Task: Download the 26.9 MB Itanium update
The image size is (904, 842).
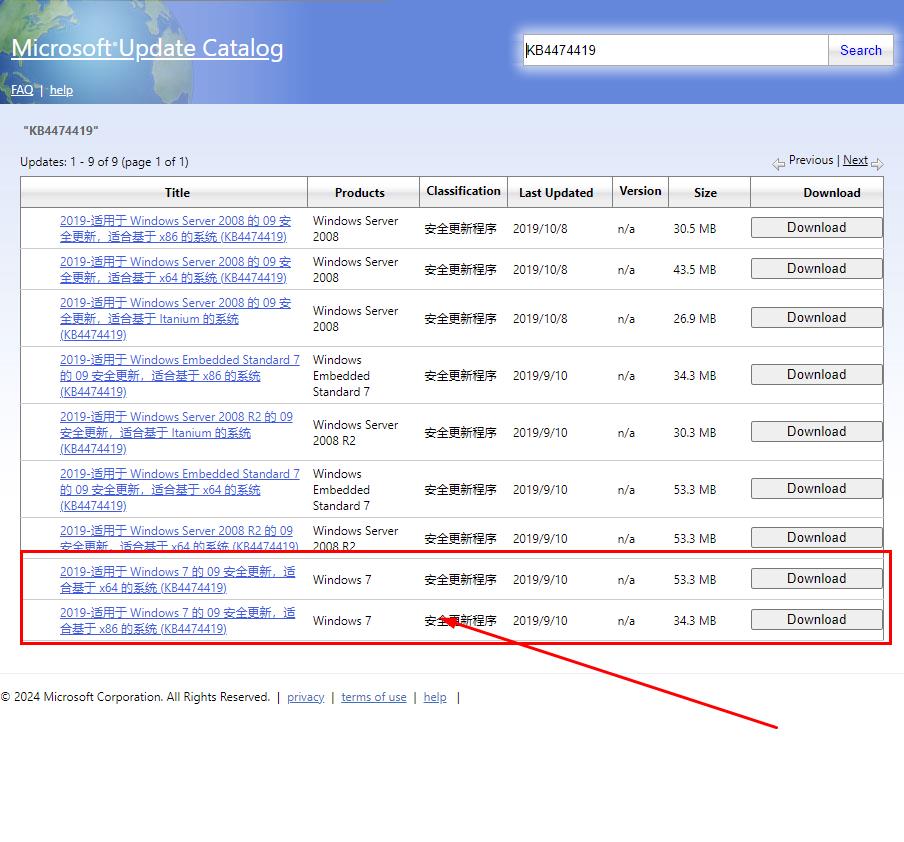Action: pyautogui.click(x=816, y=318)
